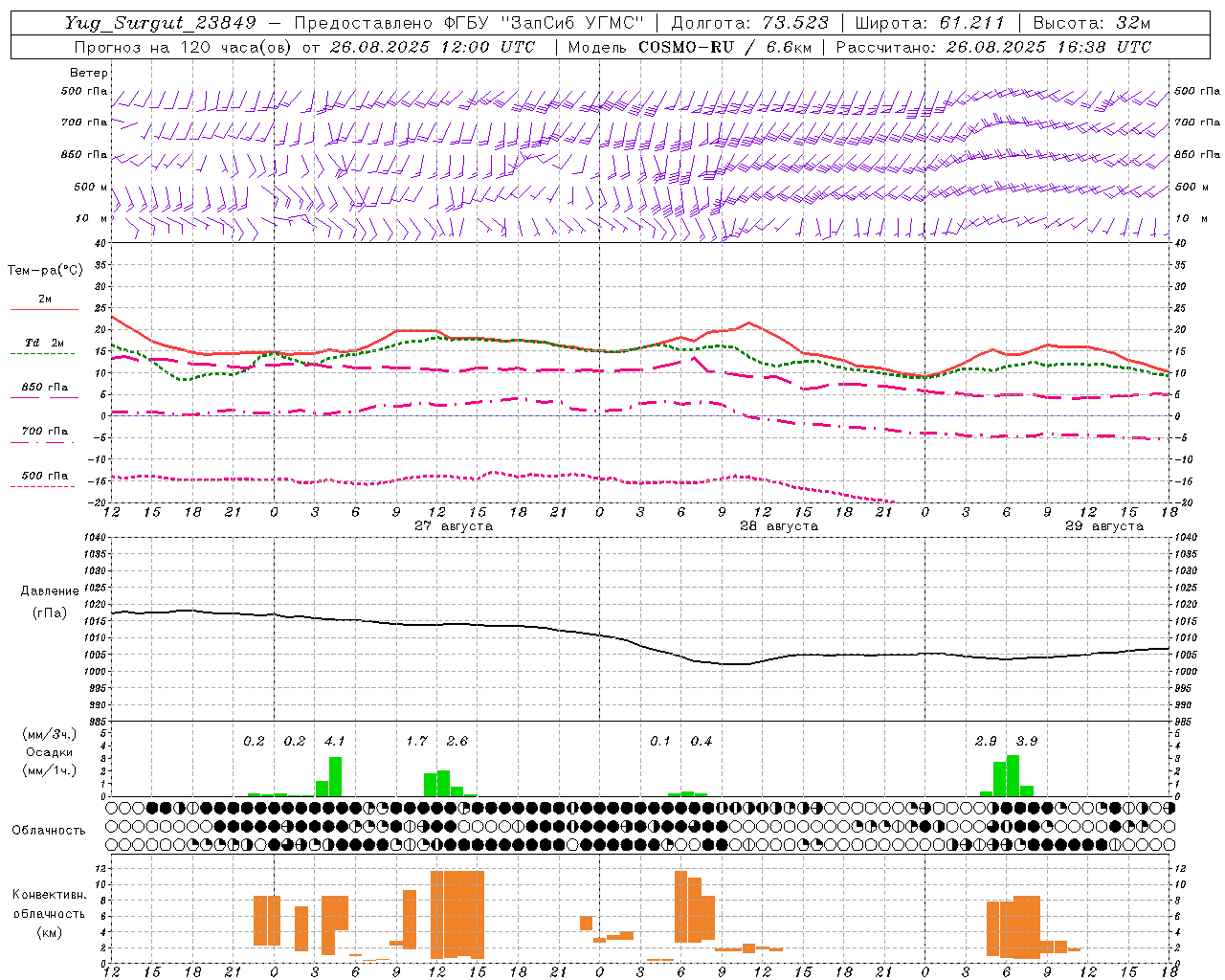1225x980 pixels.
Task: Click the (гПа) pressure unit label
Action: point(50,613)
